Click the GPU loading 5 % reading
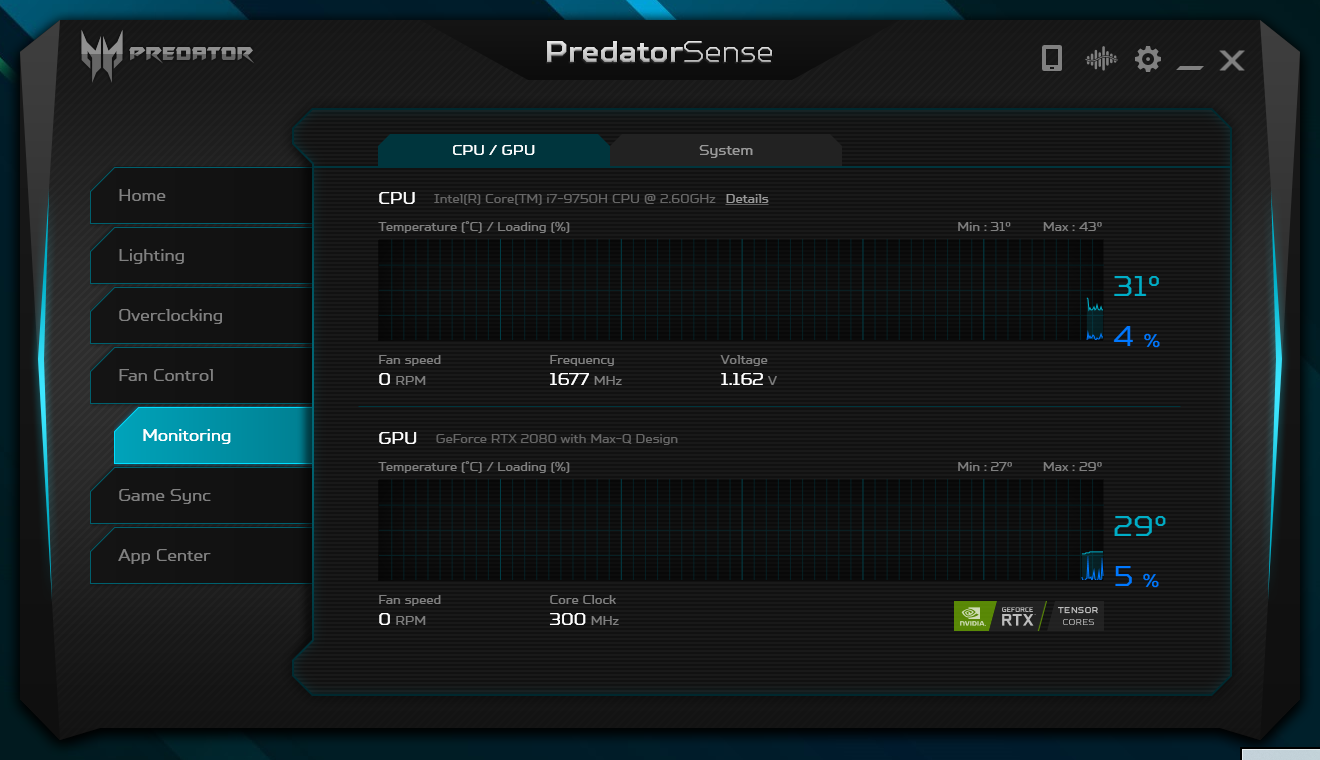1320x760 pixels. click(1137, 577)
